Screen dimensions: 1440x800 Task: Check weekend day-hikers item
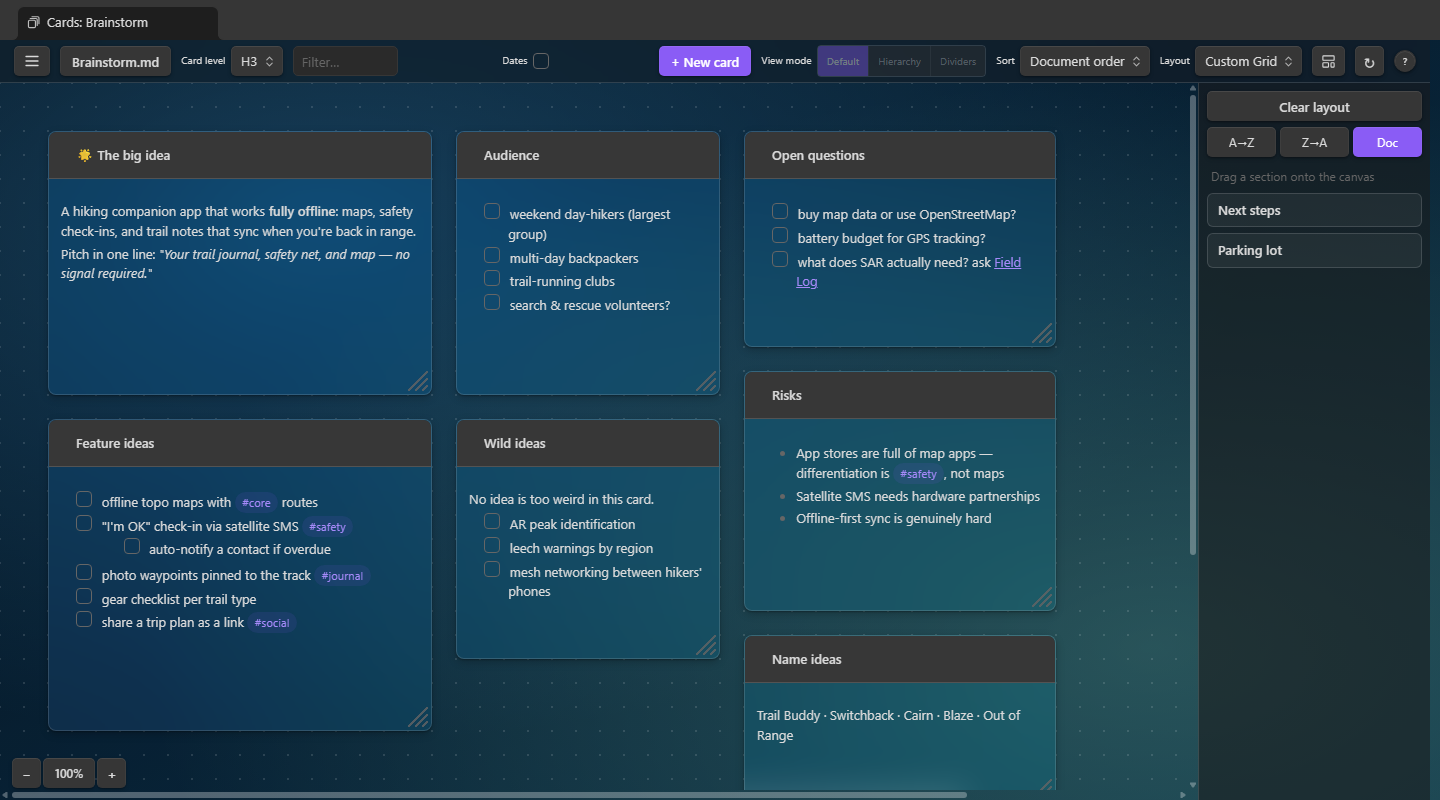point(492,211)
